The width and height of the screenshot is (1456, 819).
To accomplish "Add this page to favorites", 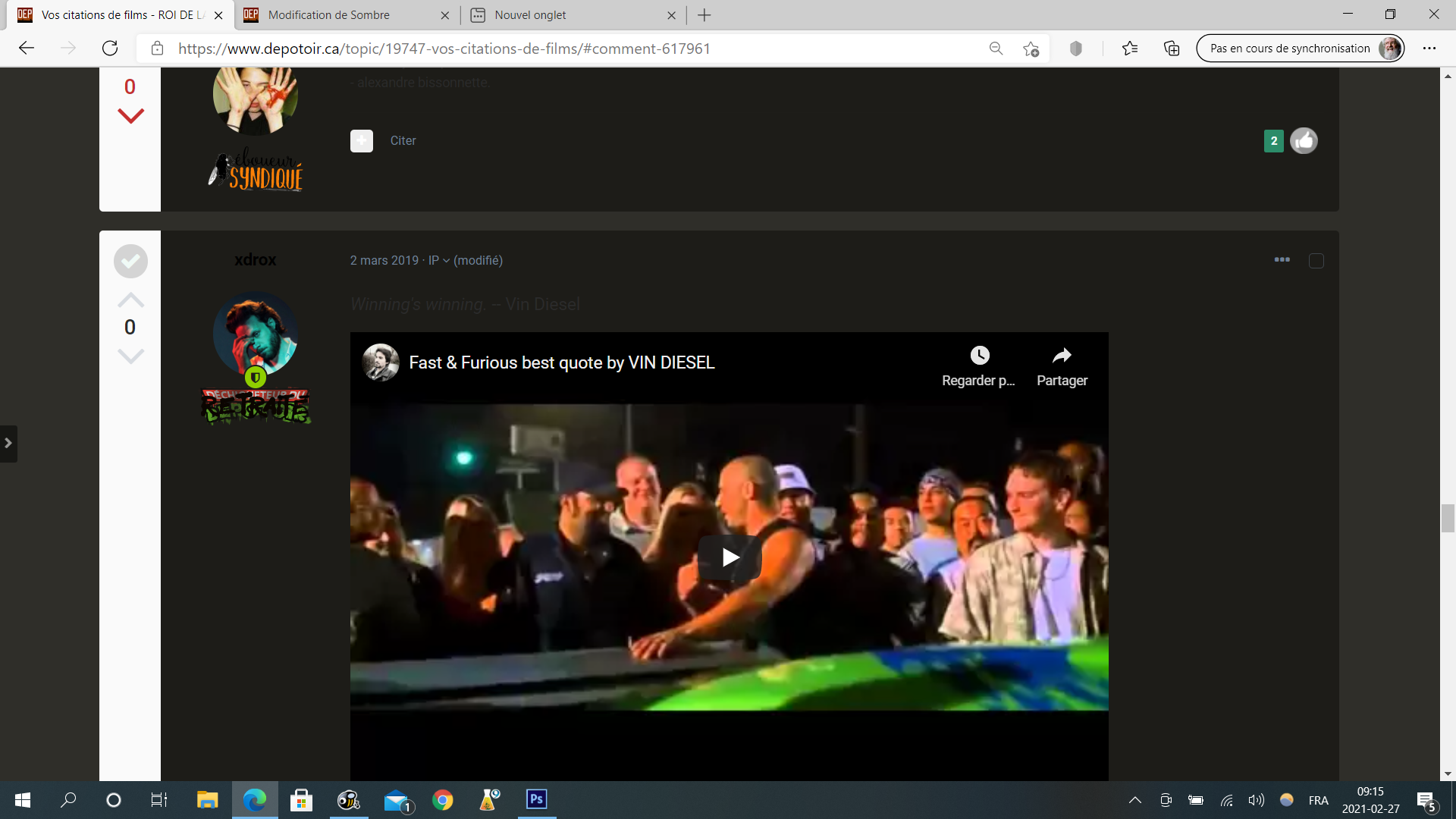I will click(1031, 49).
